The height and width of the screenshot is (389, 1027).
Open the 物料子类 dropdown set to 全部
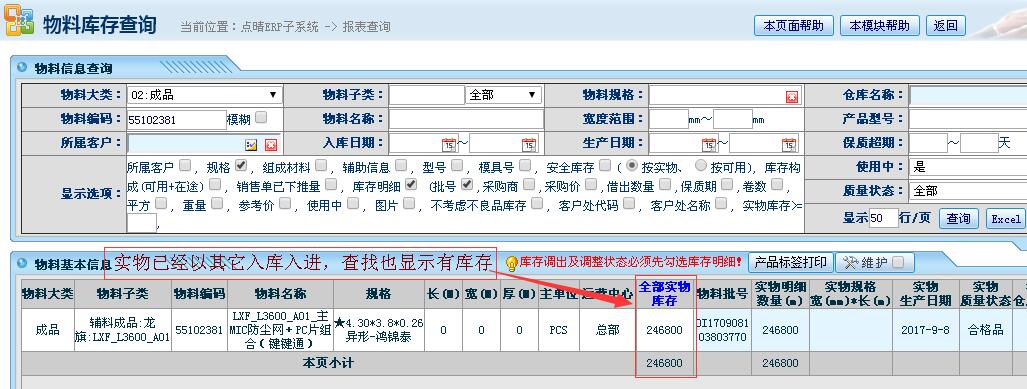pyautogui.click(x=504, y=95)
